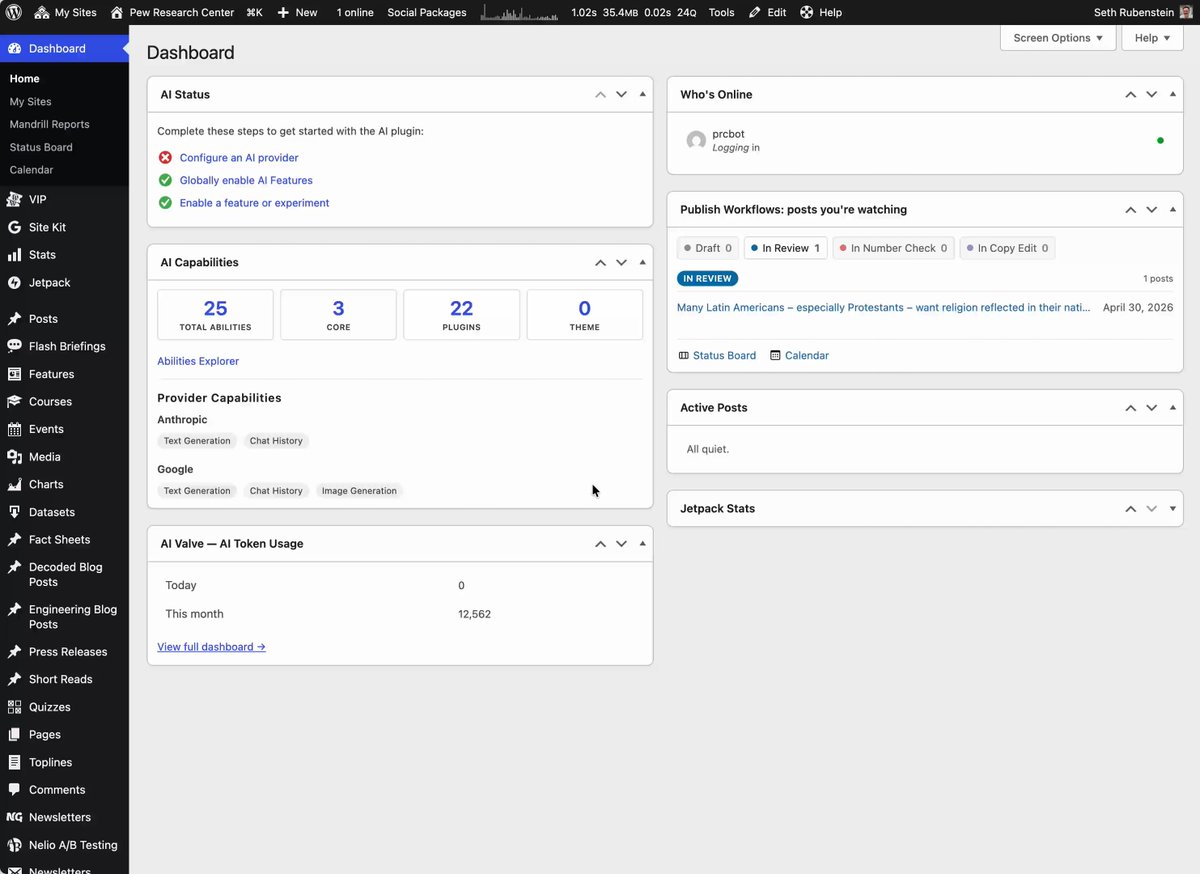This screenshot has height=874, width=1200.
Task: Collapse the AI Status panel toggle triangle
Action: [x=642, y=94]
